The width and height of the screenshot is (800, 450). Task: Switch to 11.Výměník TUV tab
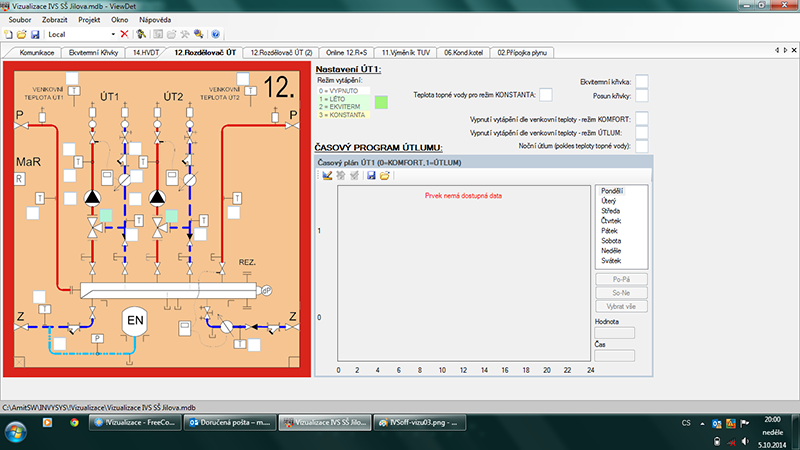[x=406, y=53]
